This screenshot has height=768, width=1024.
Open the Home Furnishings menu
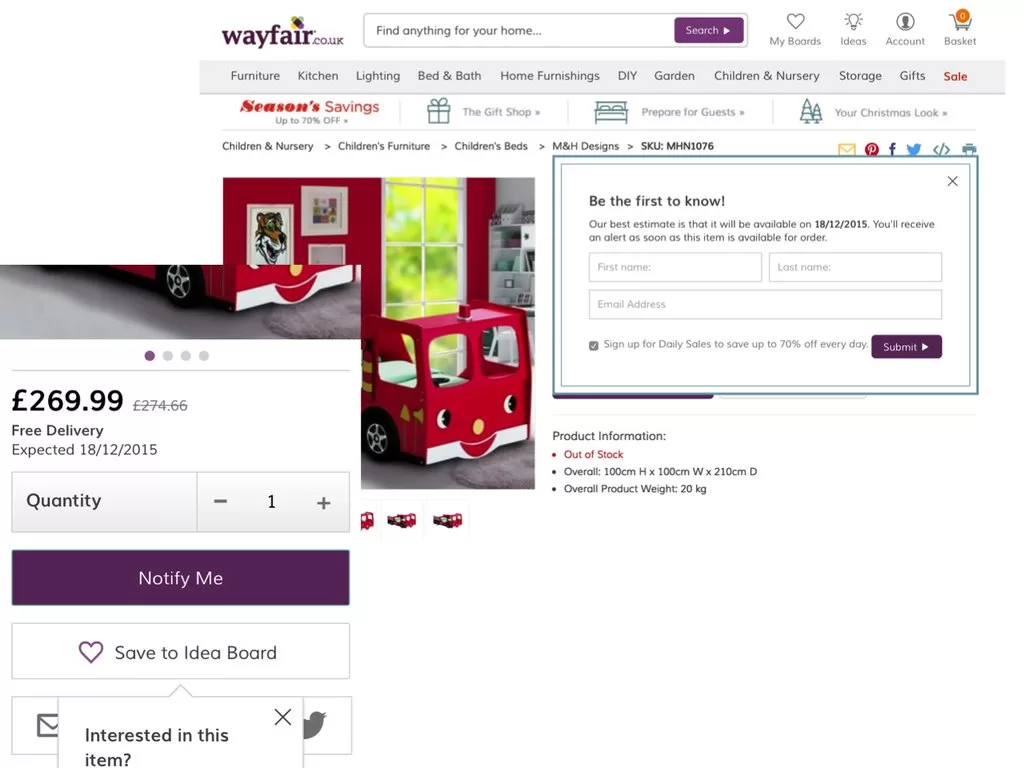pos(550,76)
